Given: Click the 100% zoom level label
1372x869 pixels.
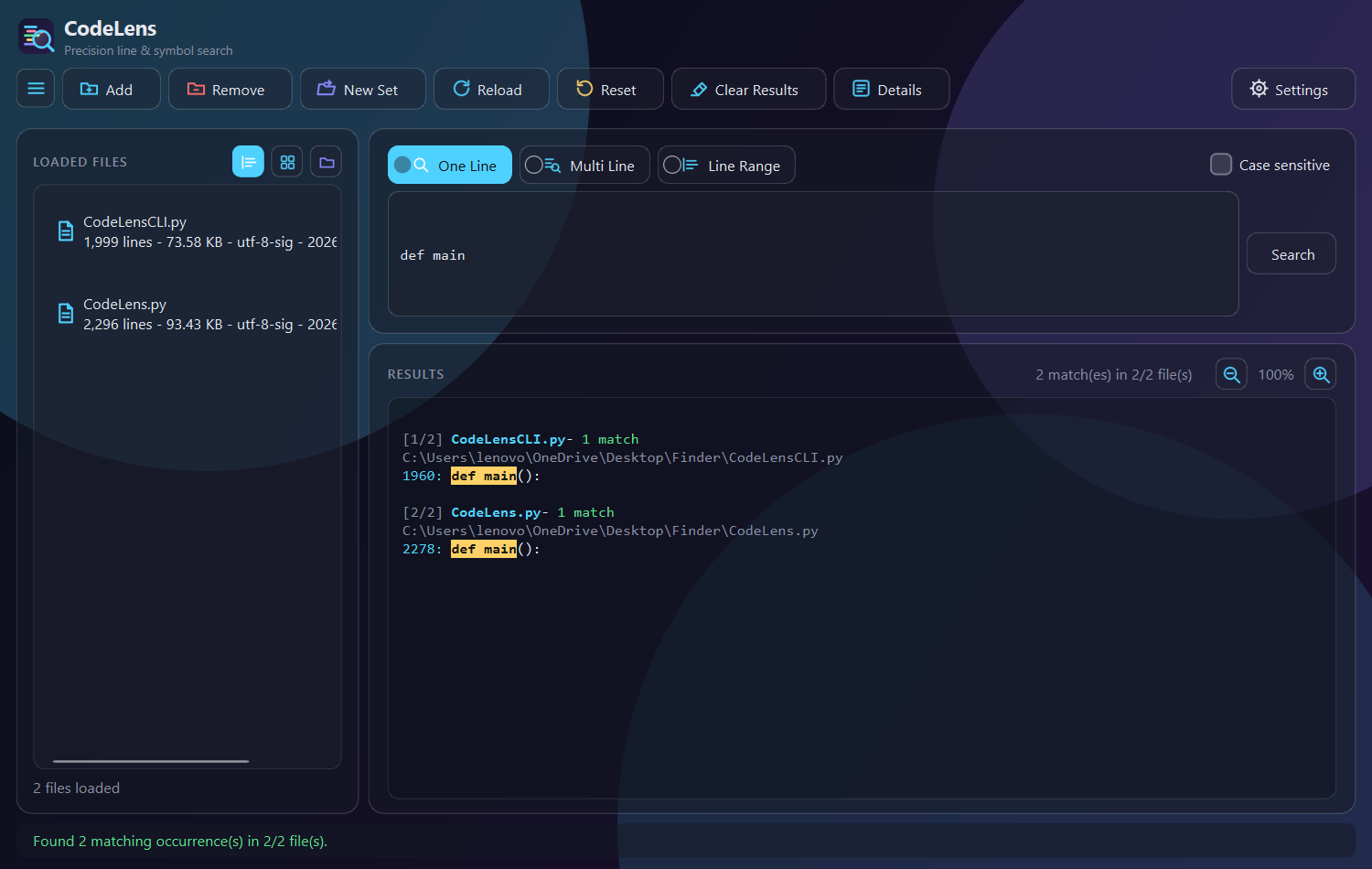Looking at the screenshot, I should point(1276,375).
